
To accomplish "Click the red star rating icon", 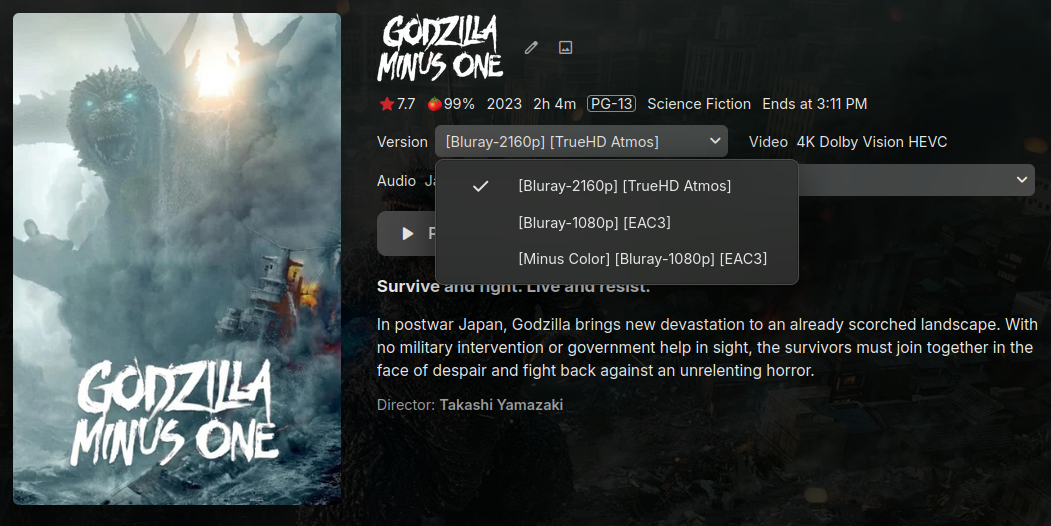I will pyautogui.click(x=386, y=104).
